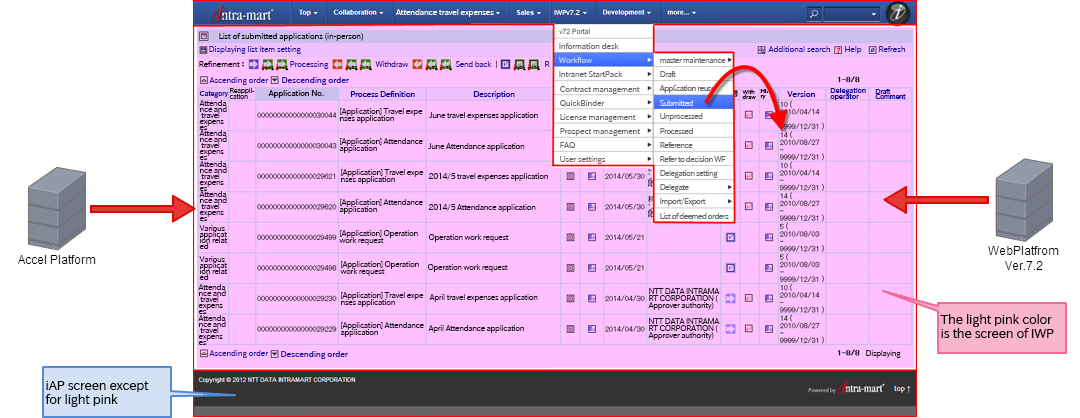The height and width of the screenshot is (418, 1080).
Task: Open the Sales dropdown menu
Action: click(528, 12)
